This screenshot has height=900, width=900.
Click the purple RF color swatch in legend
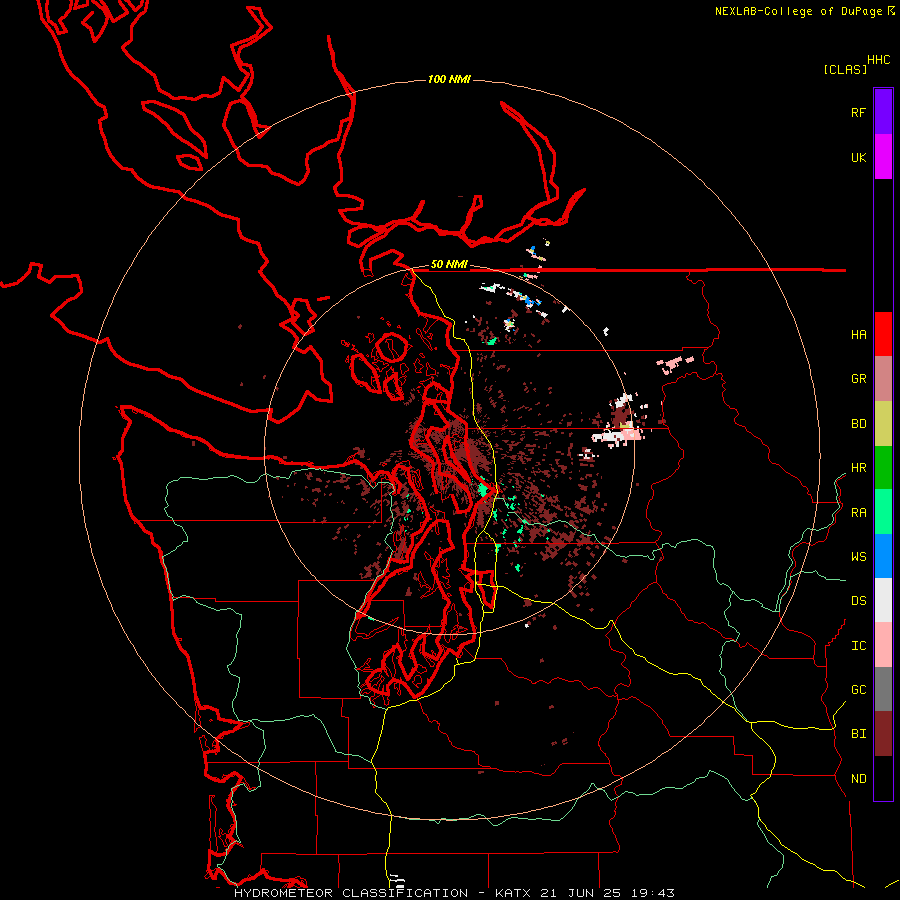pyautogui.click(x=883, y=112)
